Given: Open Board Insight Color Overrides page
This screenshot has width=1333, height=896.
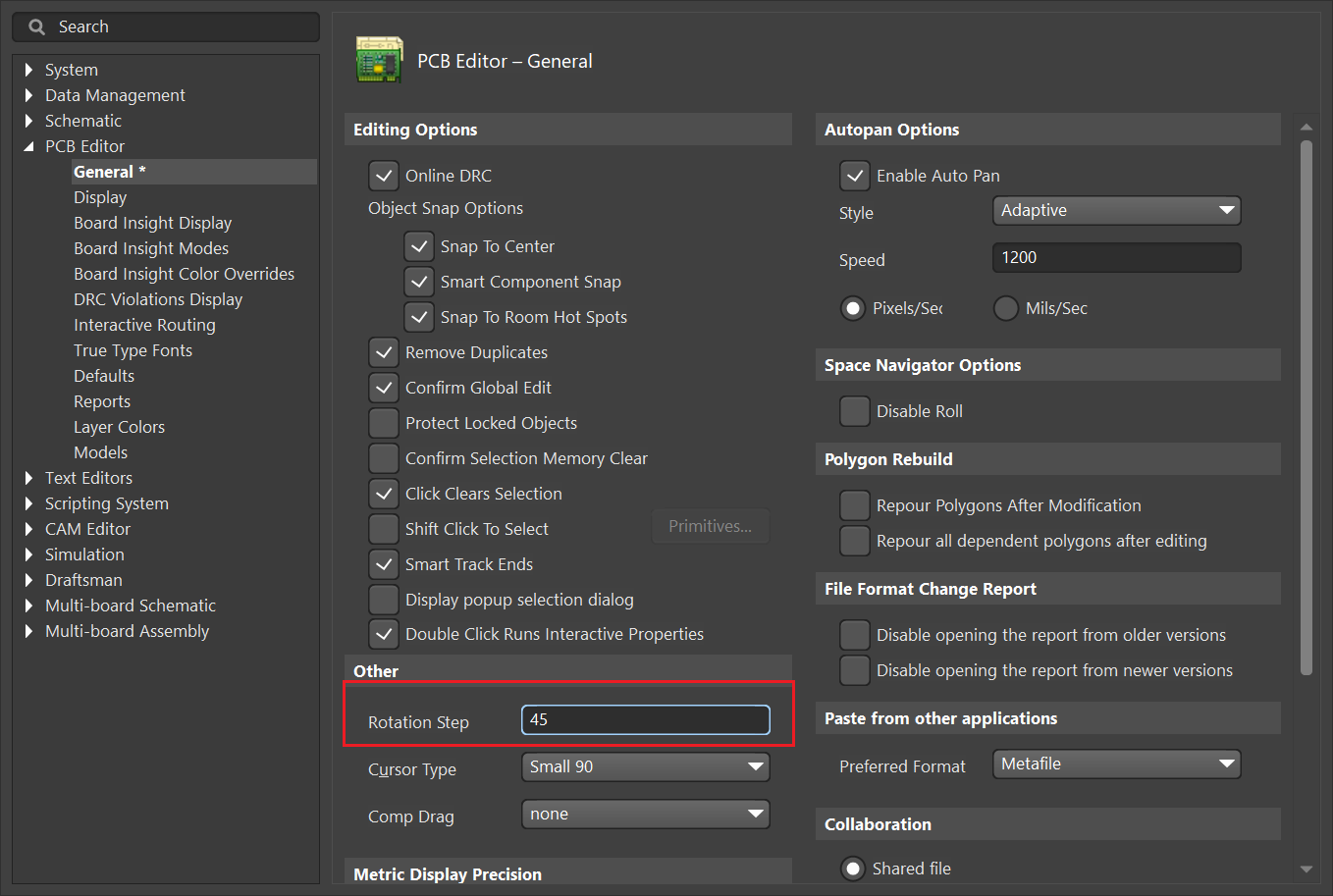Looking at the screenshot, I should pos(184,274).
